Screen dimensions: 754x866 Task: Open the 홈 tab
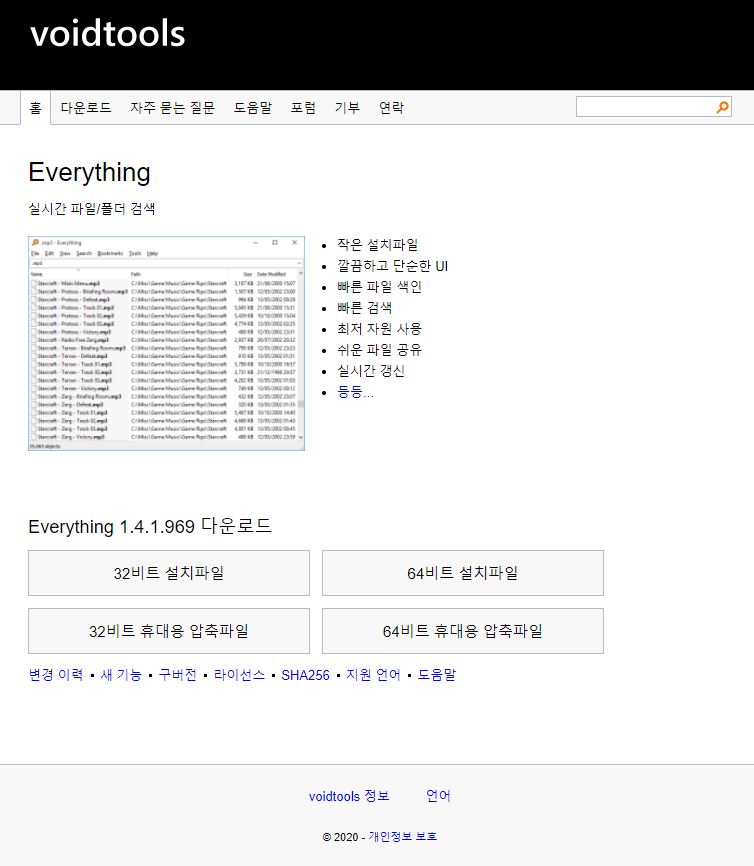(35, 108)
